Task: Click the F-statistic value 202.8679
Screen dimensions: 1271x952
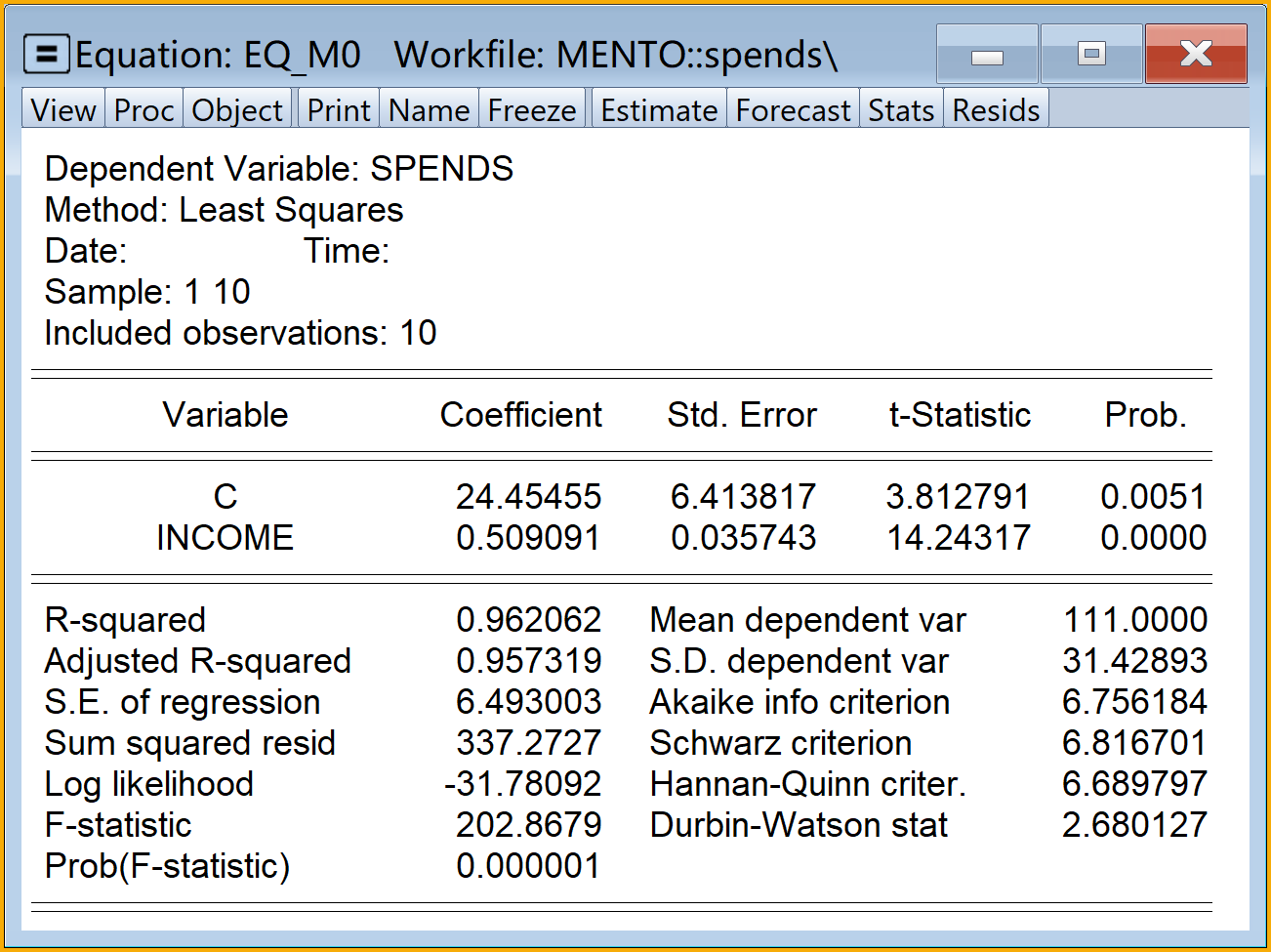Action: [x=528, y=825]
